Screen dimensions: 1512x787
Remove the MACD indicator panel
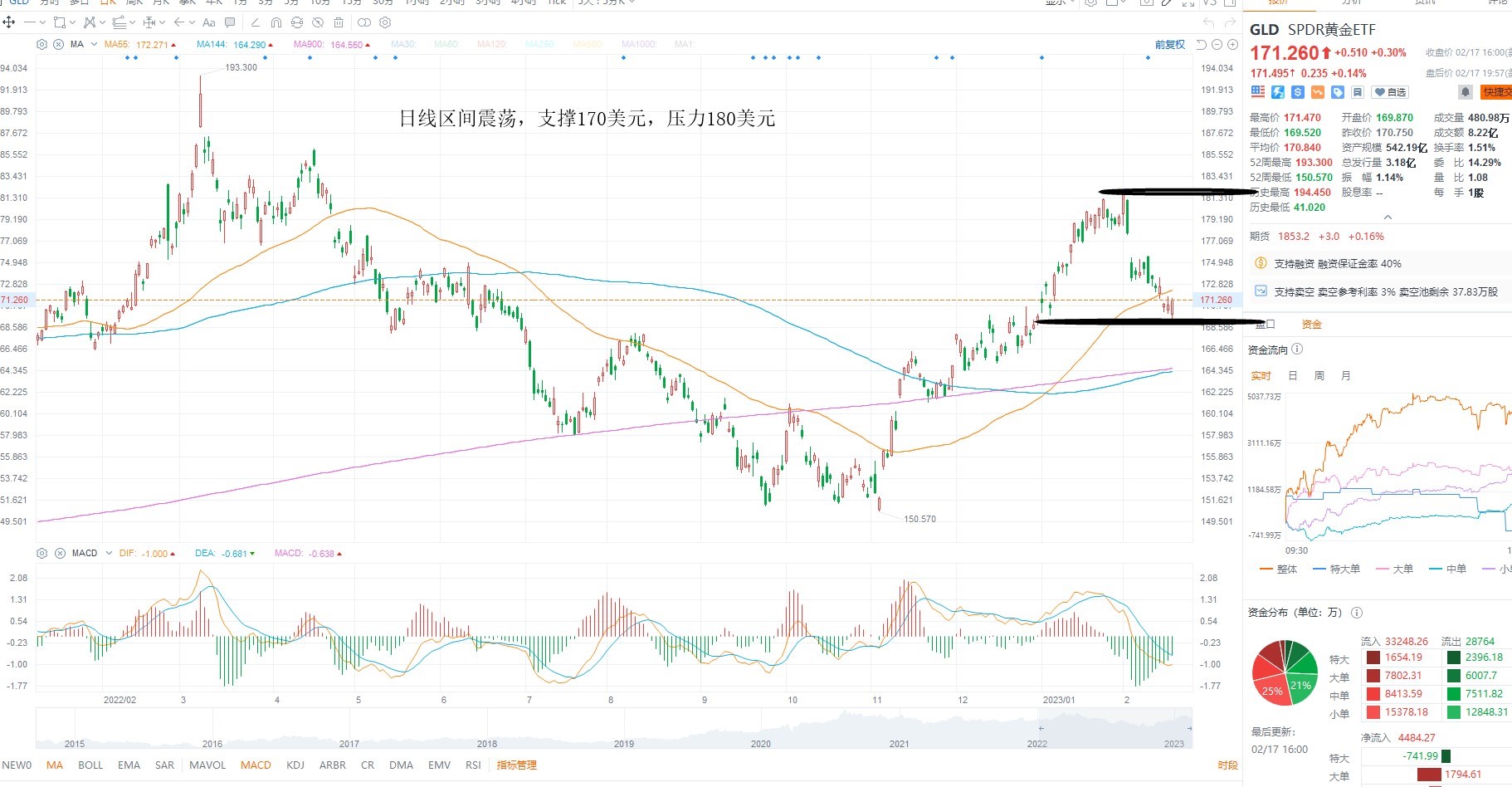[x=59, y=553]
